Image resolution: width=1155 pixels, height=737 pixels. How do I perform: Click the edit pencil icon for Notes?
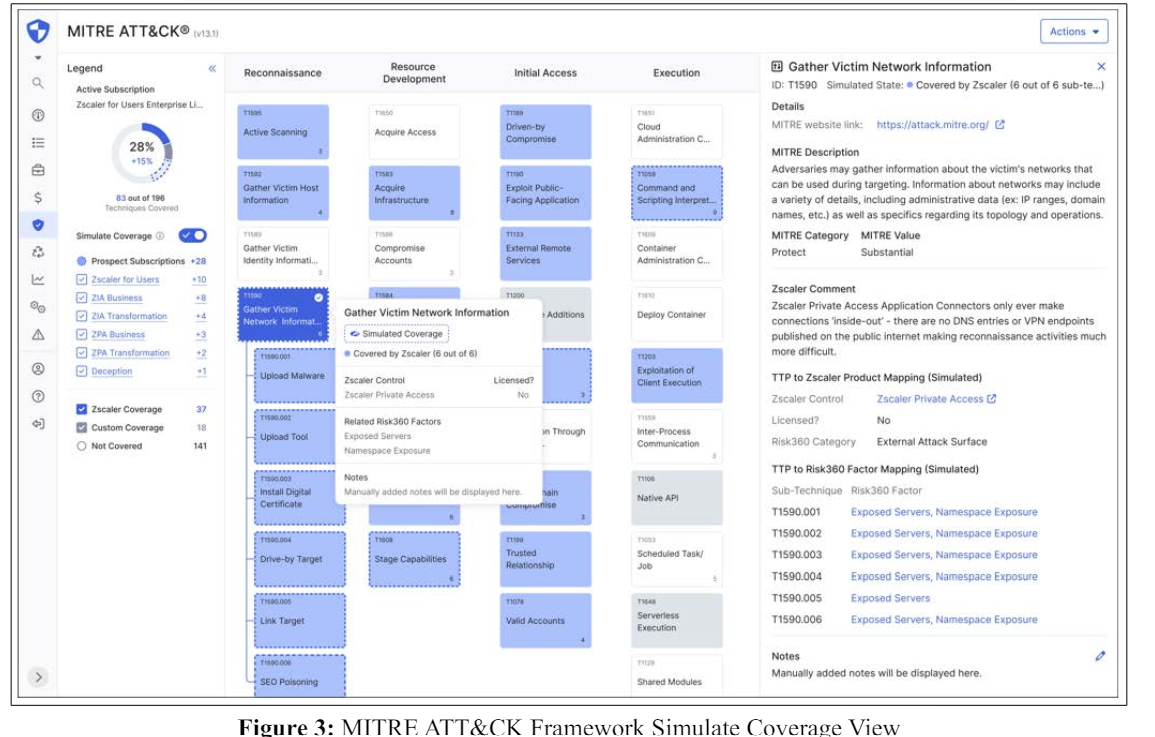click(x=1100, y=656)
